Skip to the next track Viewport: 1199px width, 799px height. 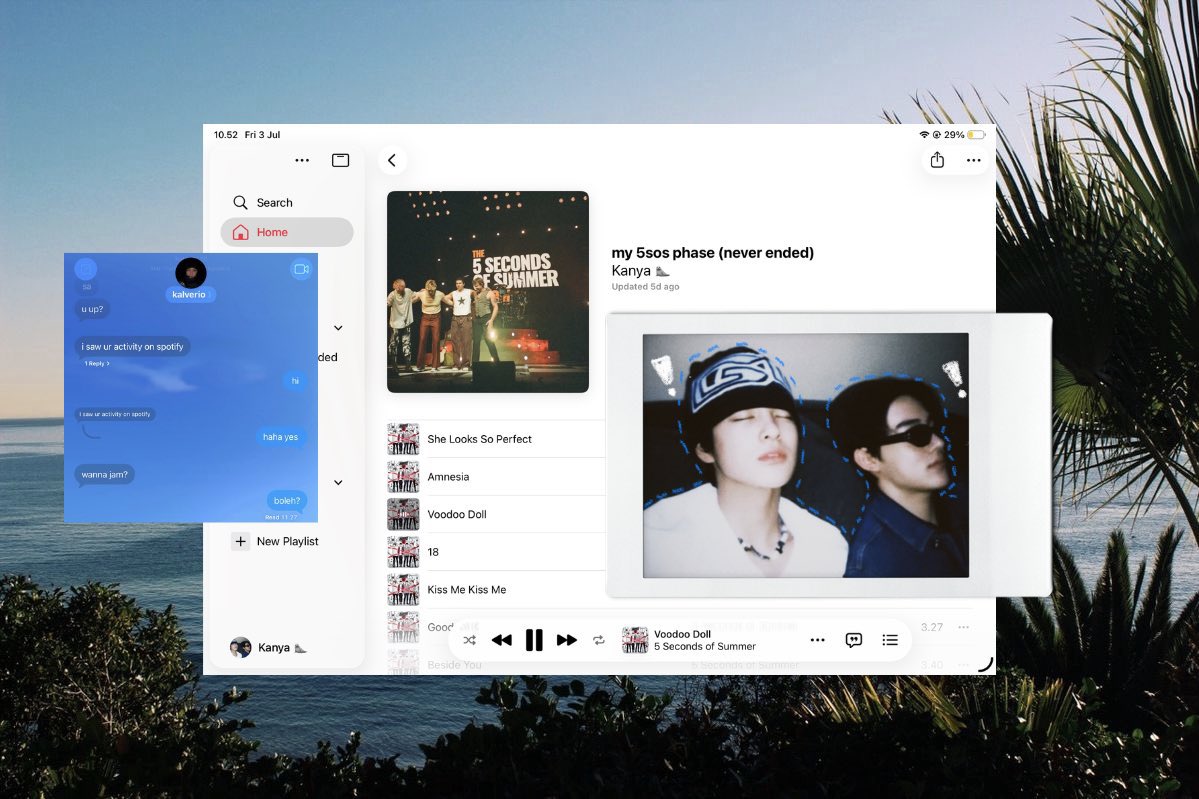coord(567,640)
